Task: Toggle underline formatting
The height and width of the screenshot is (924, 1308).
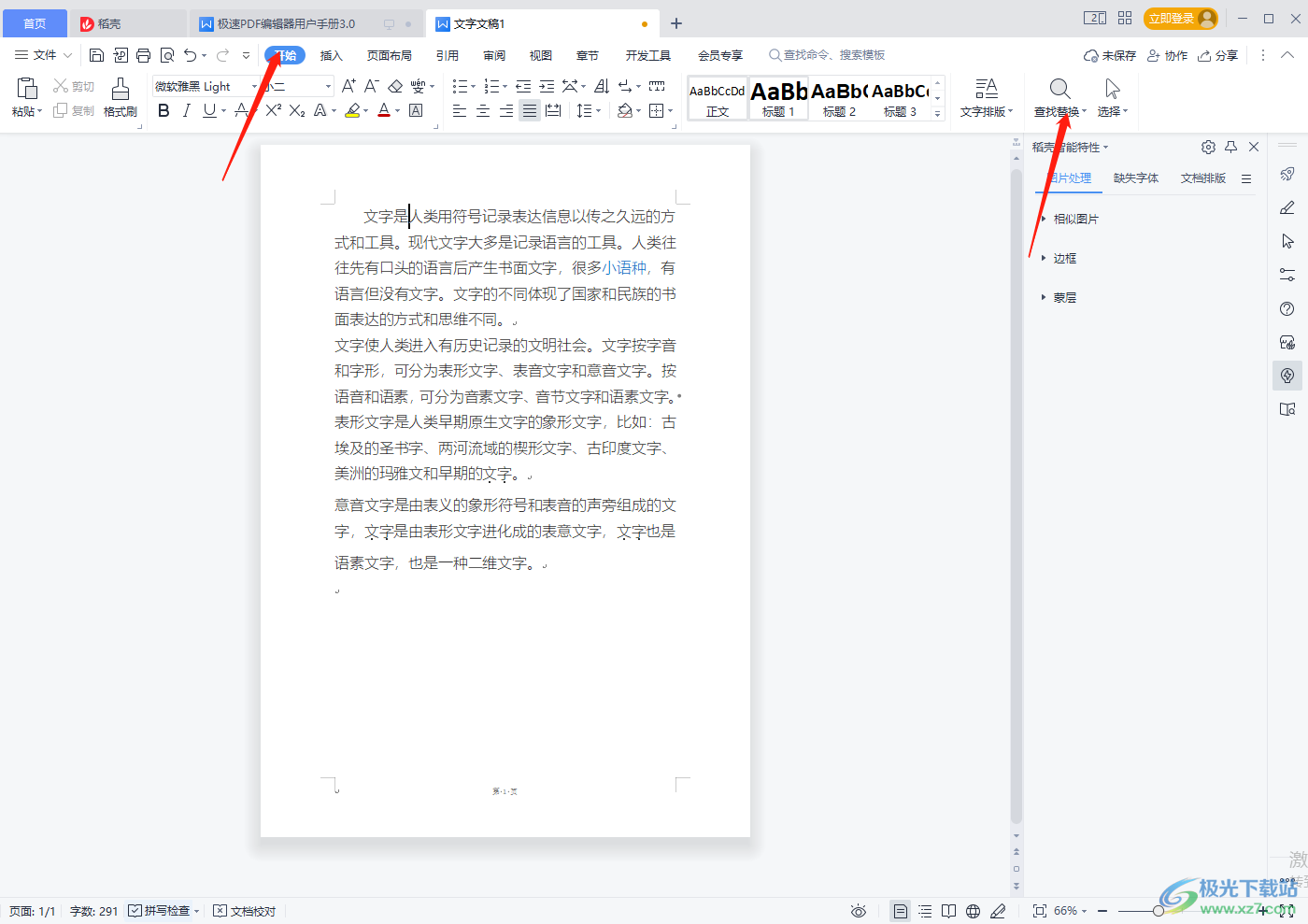Action: pyautogui.click(x=209, y=110)
